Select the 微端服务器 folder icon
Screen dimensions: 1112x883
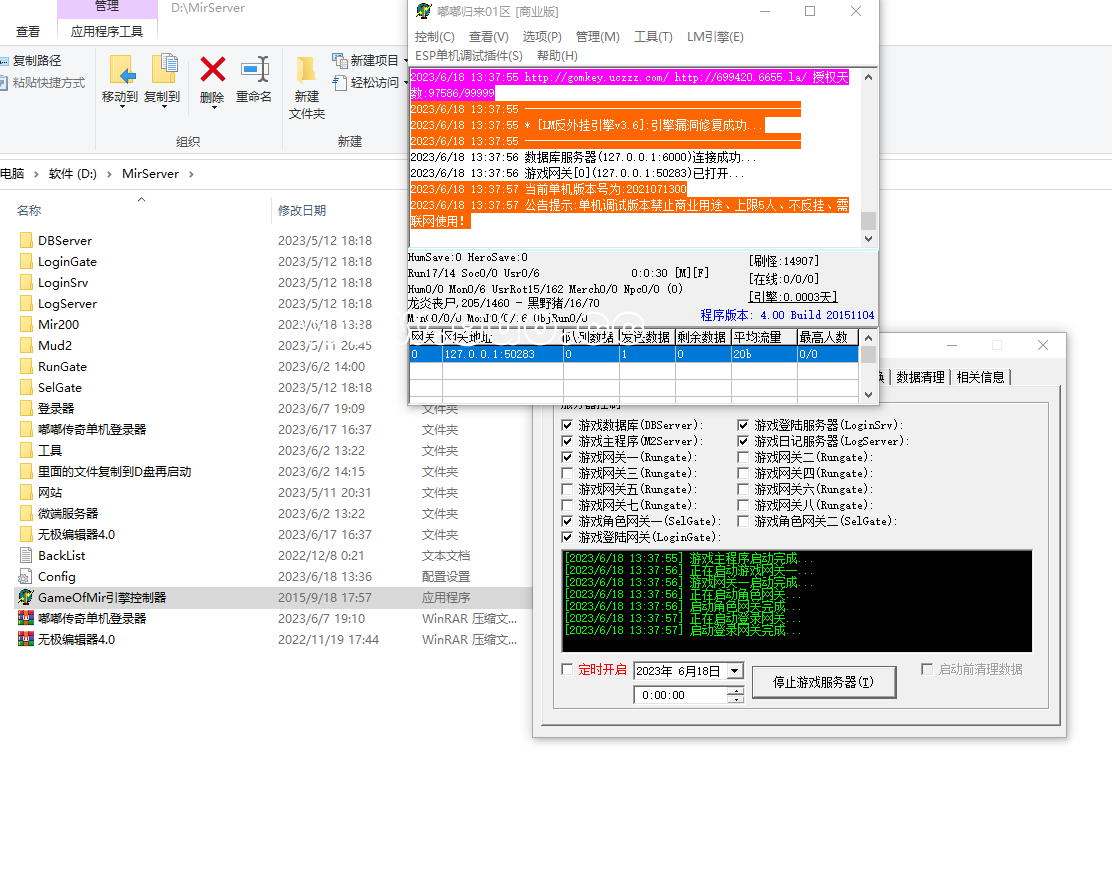point(26,513)
